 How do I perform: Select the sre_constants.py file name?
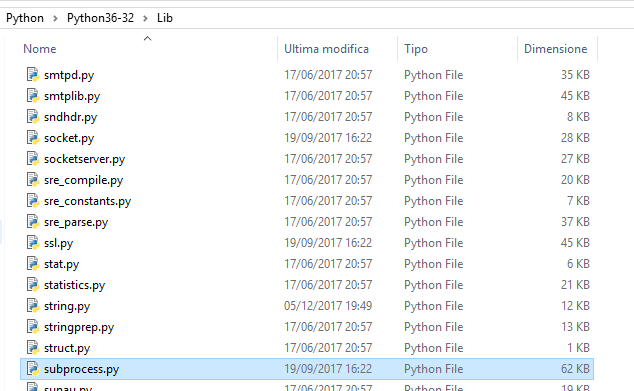(87, 201)
